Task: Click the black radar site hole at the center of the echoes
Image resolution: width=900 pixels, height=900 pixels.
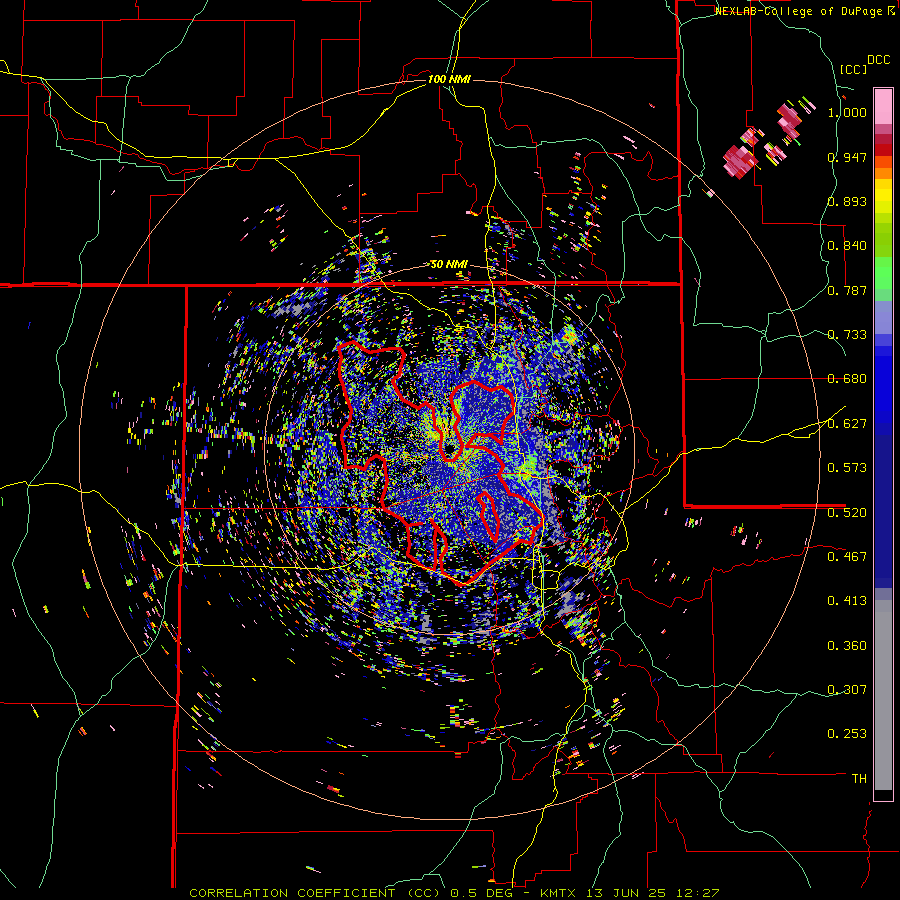Action: pos(451,448)
